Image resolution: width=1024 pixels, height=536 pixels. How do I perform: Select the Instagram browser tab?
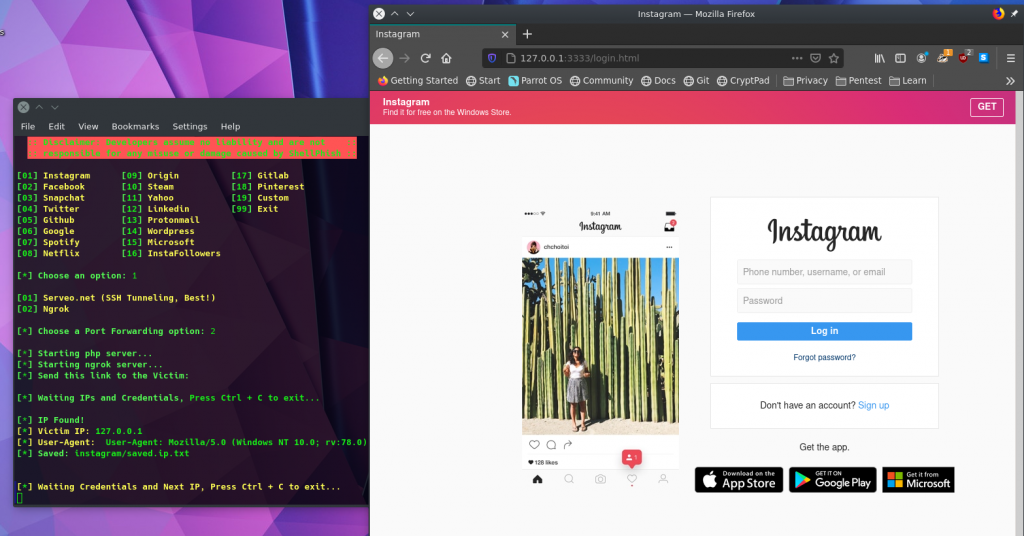pyautogui.click(x=443, y=34)
